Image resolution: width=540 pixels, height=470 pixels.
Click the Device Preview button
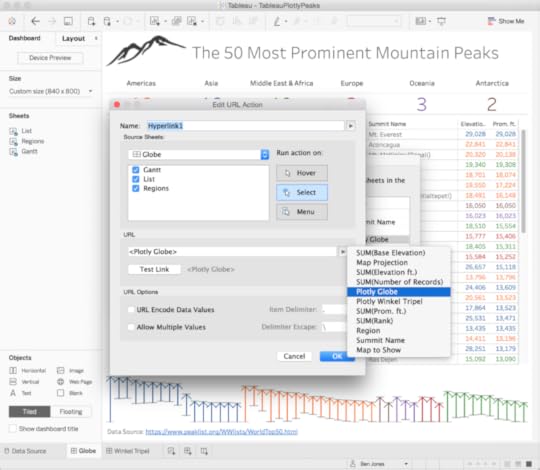pyautogui.click(x=50, y=58)
